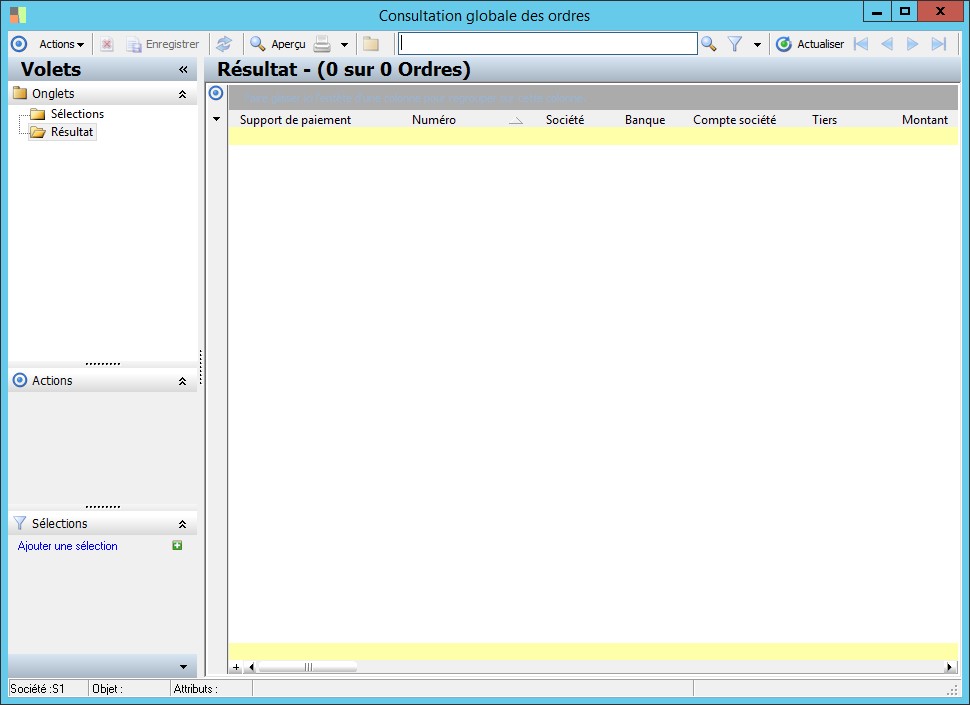
Task: Open the filter funnel dropdown arrow
Action: [x=757, y=45]
